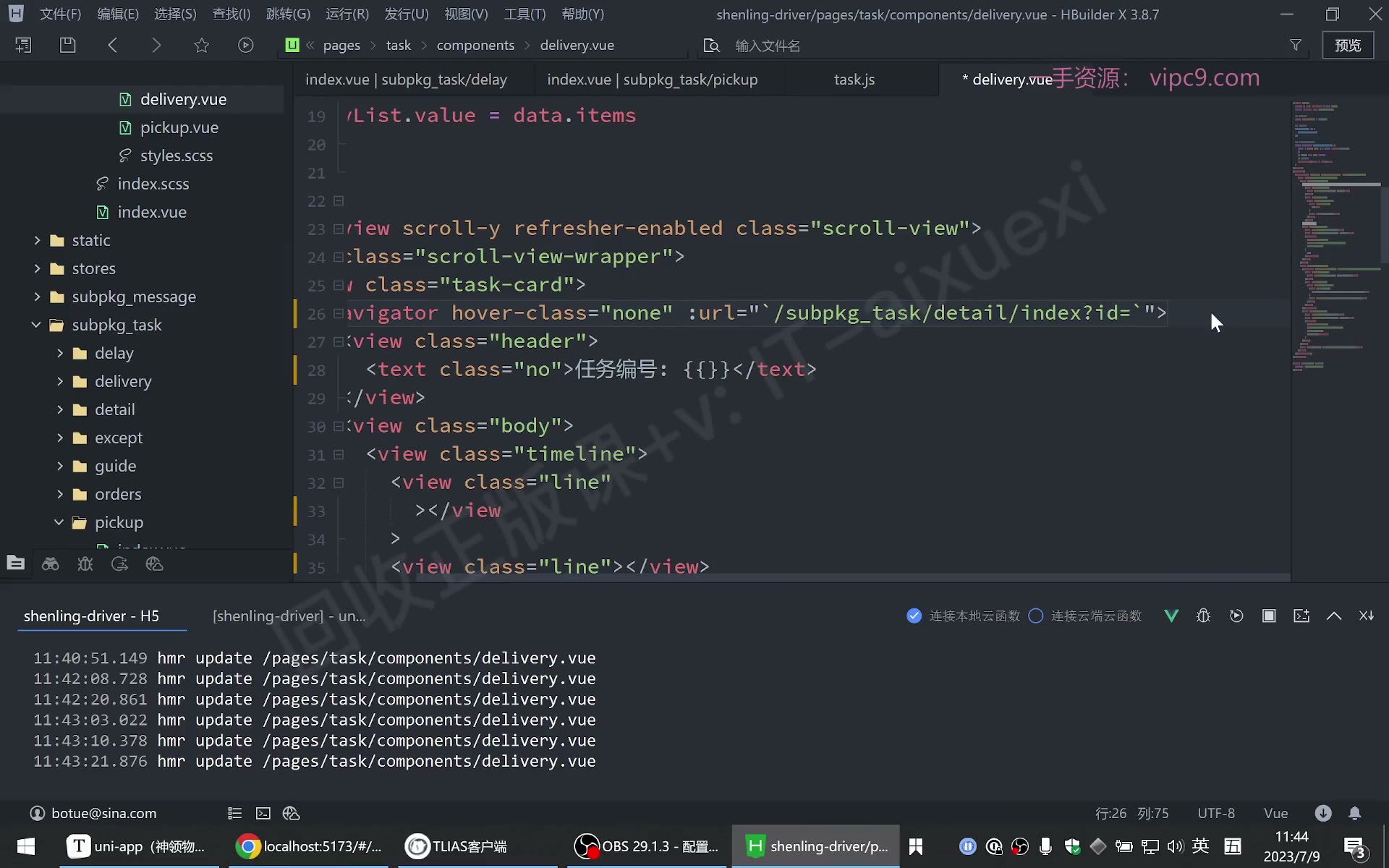Click the notification bell in status bar

point(1354,813)
